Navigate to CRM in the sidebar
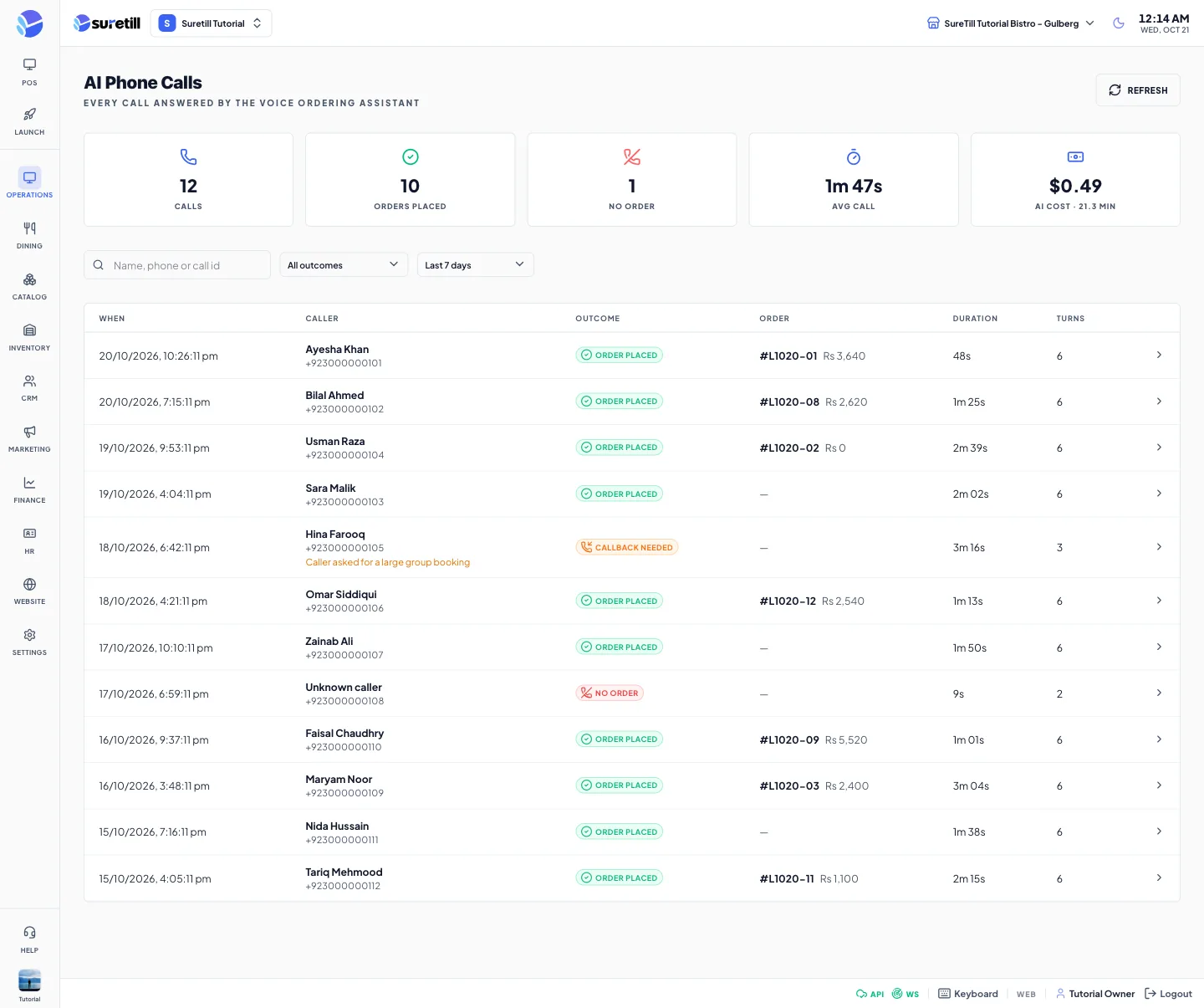Image resolution: width=1204 pixels, height=1008 pixels. (29, 387)
